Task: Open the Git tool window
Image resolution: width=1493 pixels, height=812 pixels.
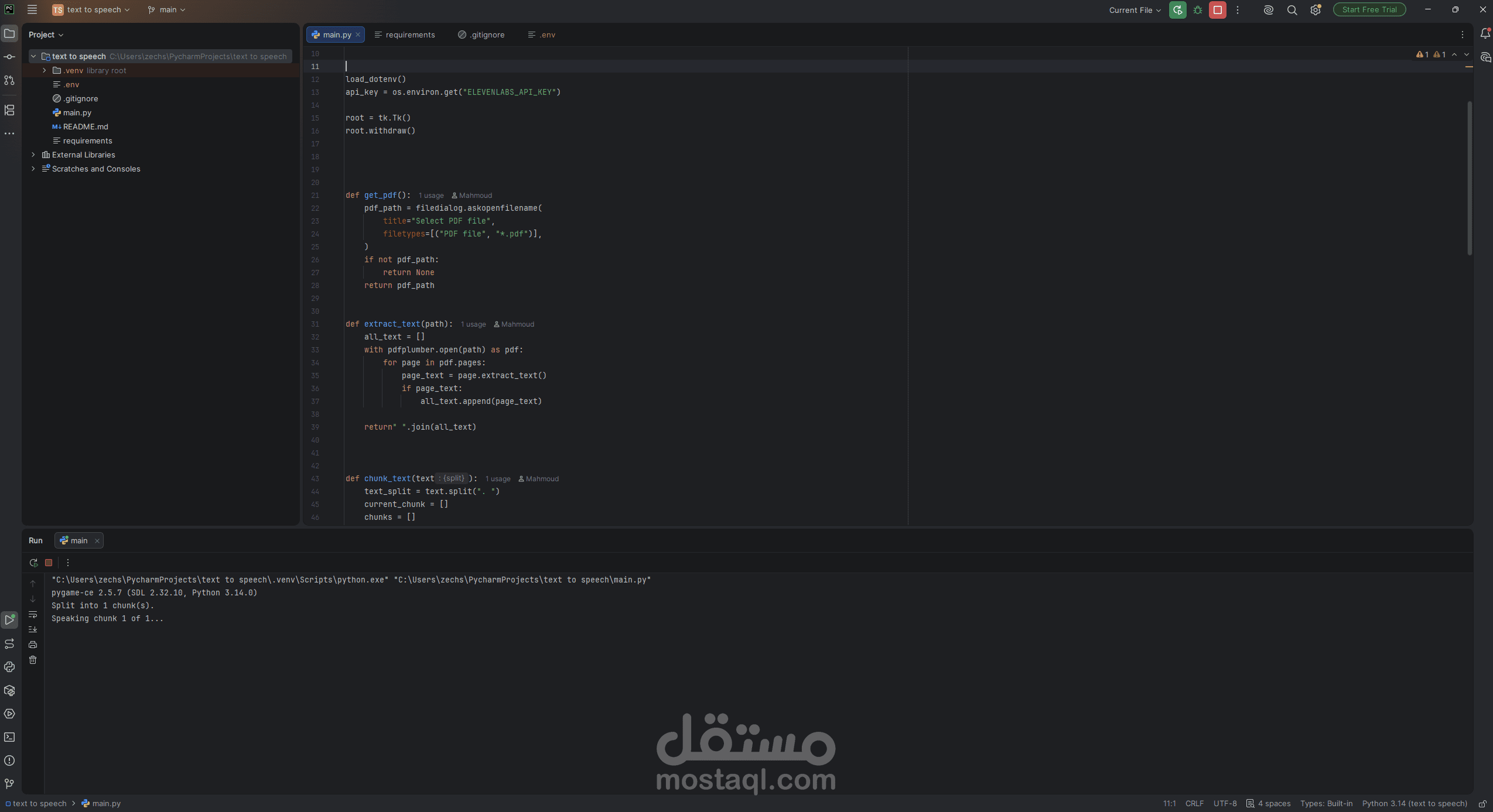Action: tap(9, 784)
